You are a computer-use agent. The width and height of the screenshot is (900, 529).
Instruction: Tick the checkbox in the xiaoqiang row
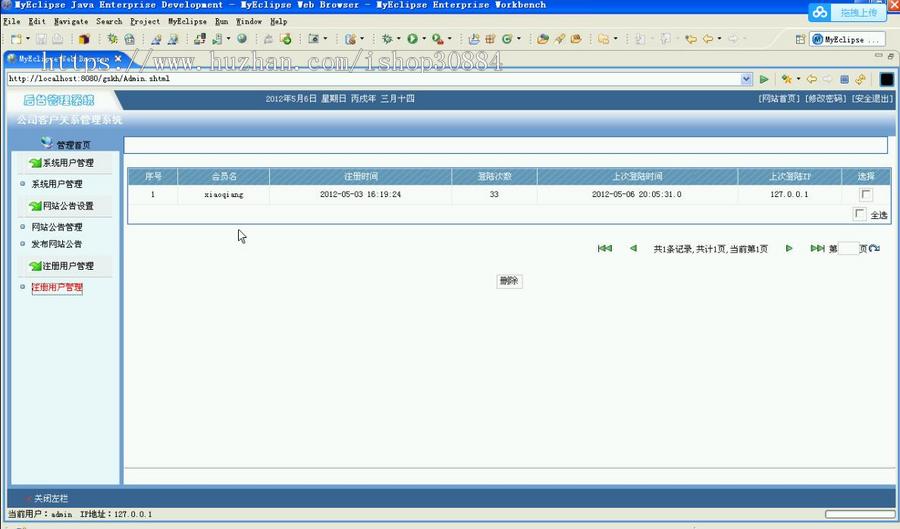click(866, 195)
